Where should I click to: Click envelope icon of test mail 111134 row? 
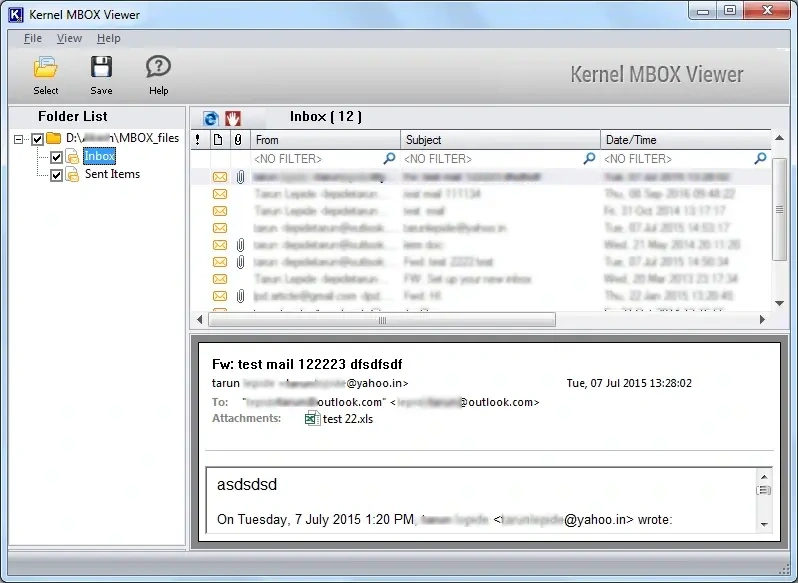pyautogui.click(x=220, y=194)
